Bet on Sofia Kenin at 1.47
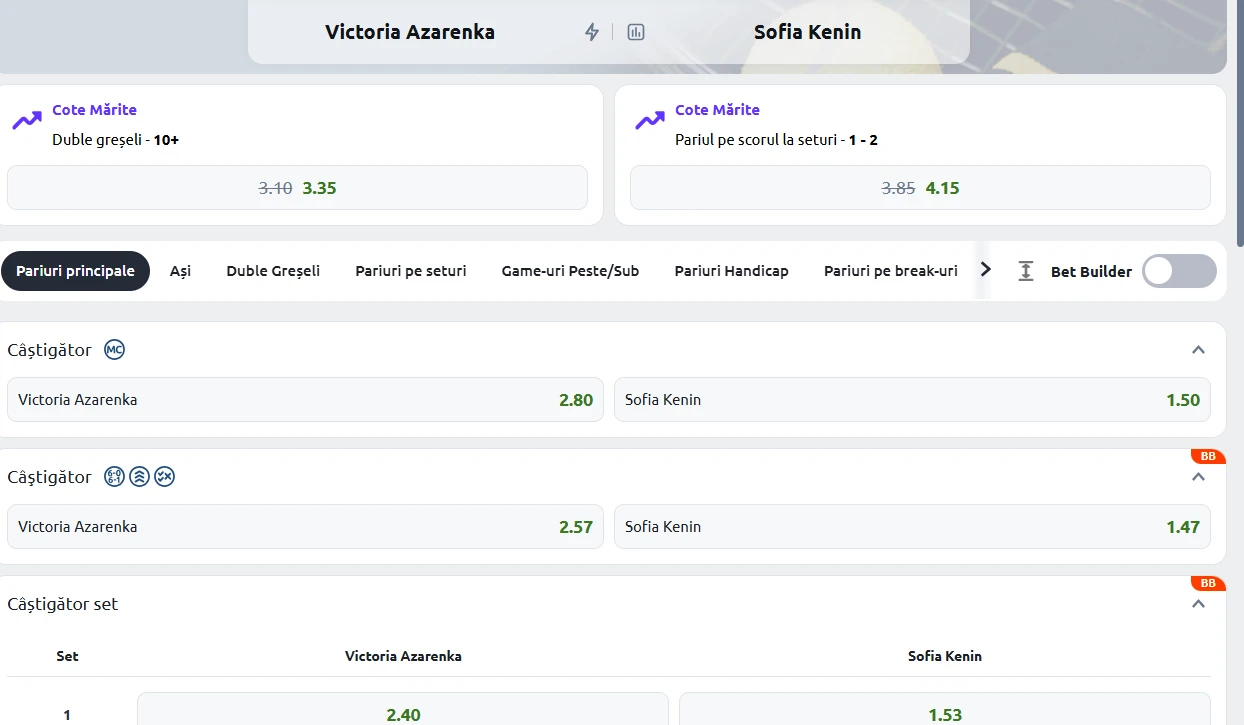Viewport: 1244px width, 725px height. [912, 526]
